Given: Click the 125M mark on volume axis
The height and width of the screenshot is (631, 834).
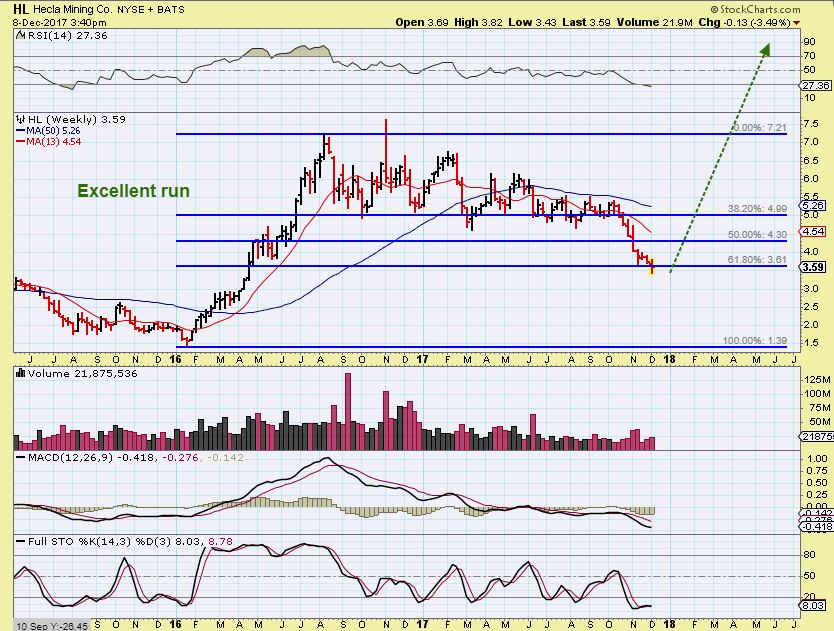Looking at the screenshot, I should pyautogui.click(x=818, y=380).
